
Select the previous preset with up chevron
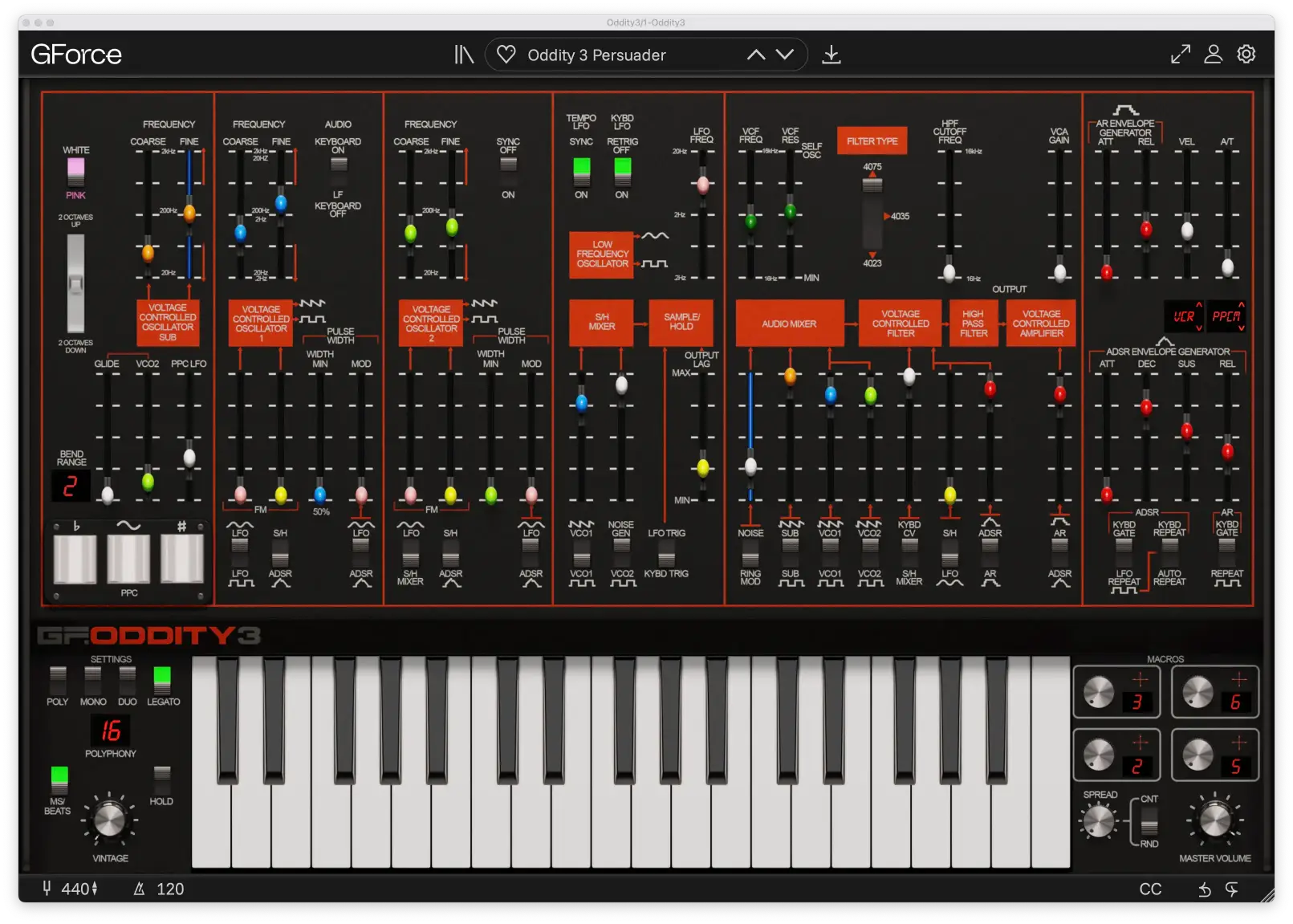756,55
